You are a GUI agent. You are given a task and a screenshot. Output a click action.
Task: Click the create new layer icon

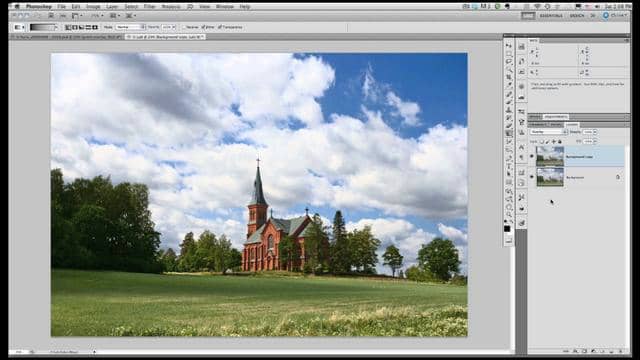click(611, 351)
